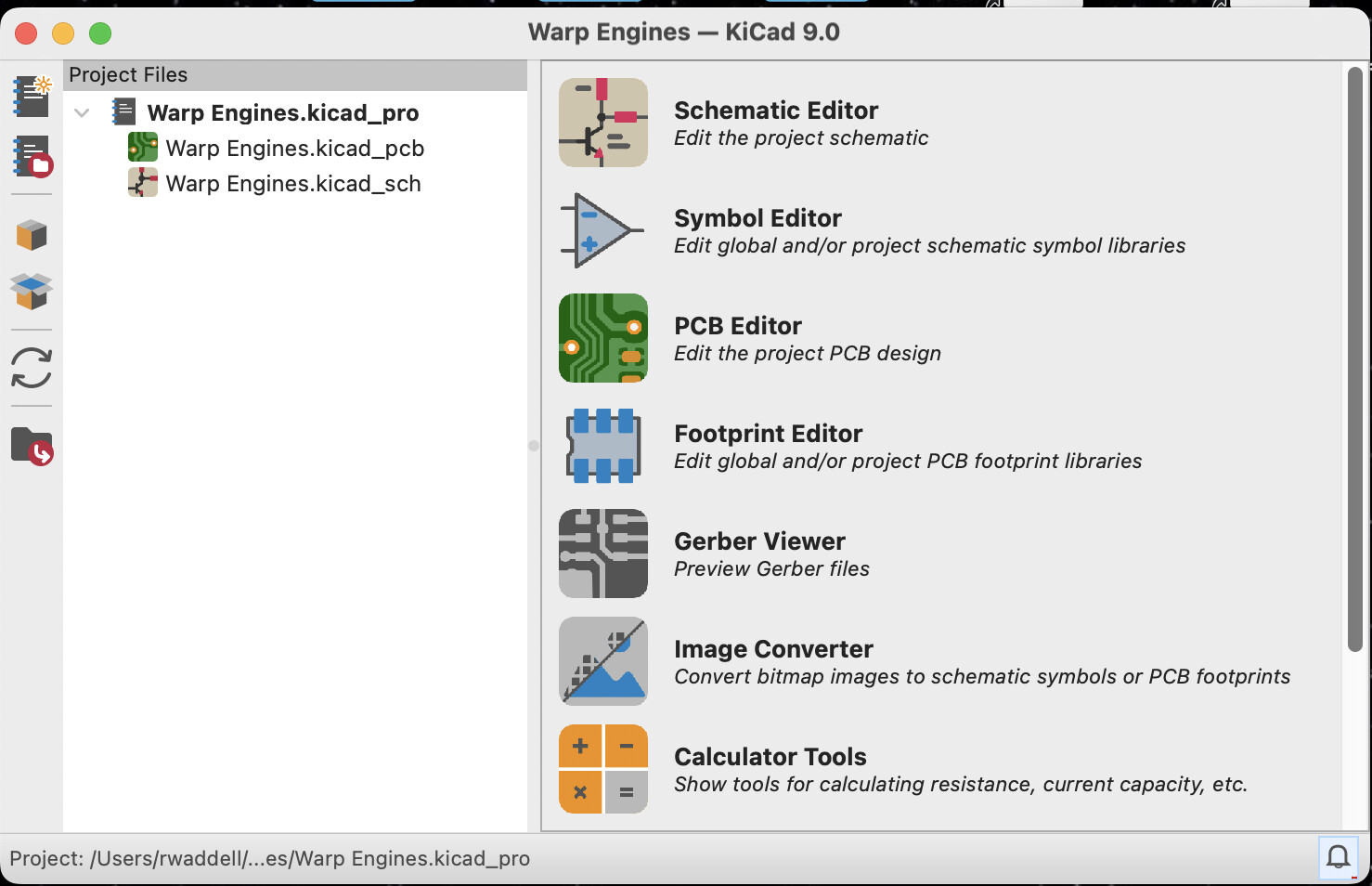
Task: Collapse the Warp Engines.kicad_pro tree node
Action: tap(82, 113)
